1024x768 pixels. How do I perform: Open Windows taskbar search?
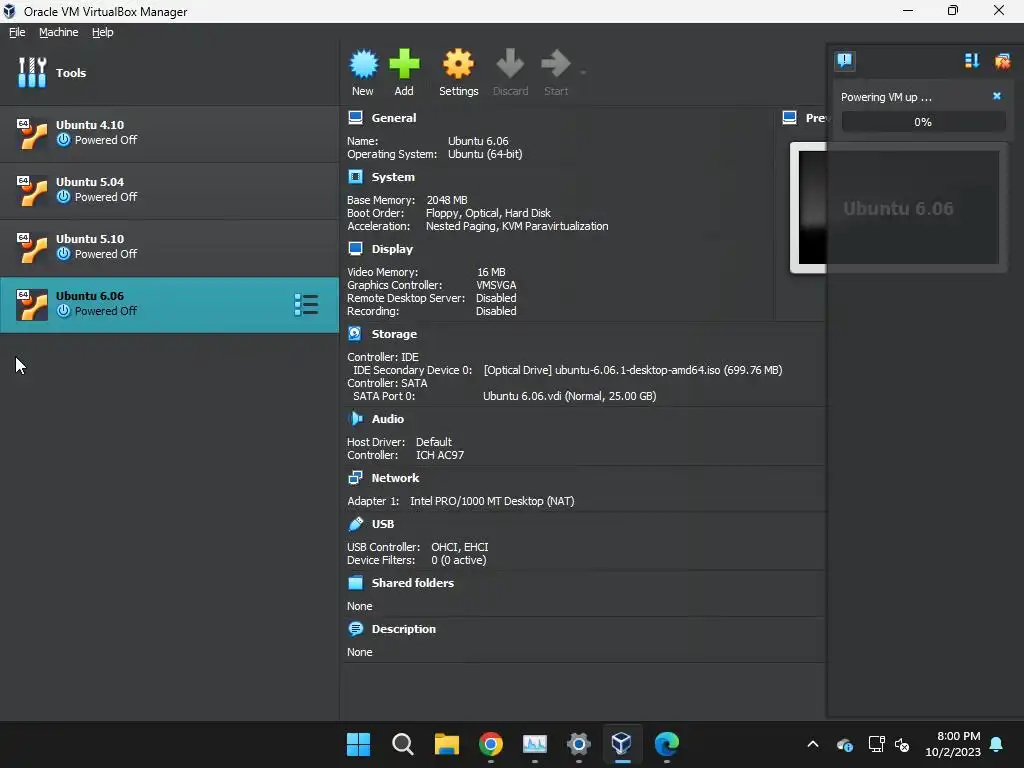pos(402,744)
